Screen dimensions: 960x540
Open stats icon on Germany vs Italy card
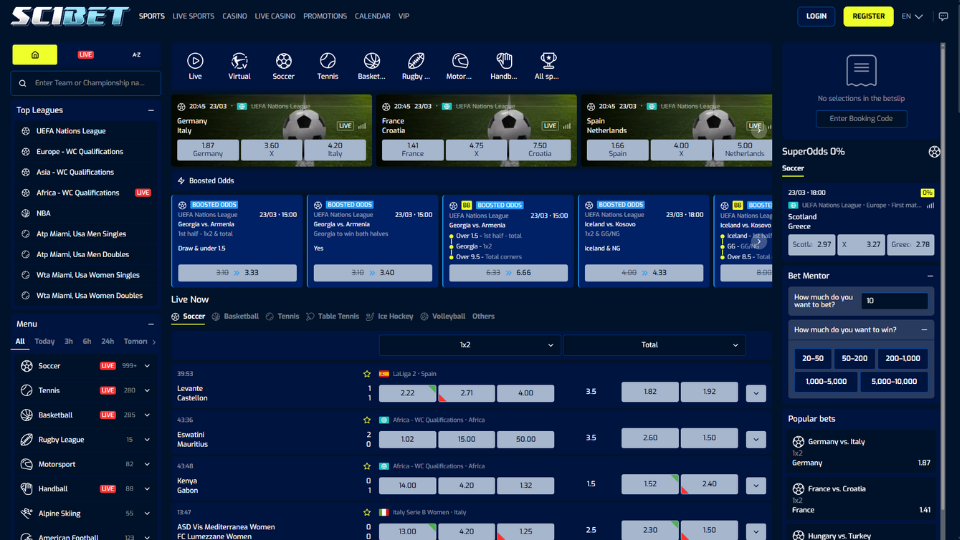pos(362,126)
